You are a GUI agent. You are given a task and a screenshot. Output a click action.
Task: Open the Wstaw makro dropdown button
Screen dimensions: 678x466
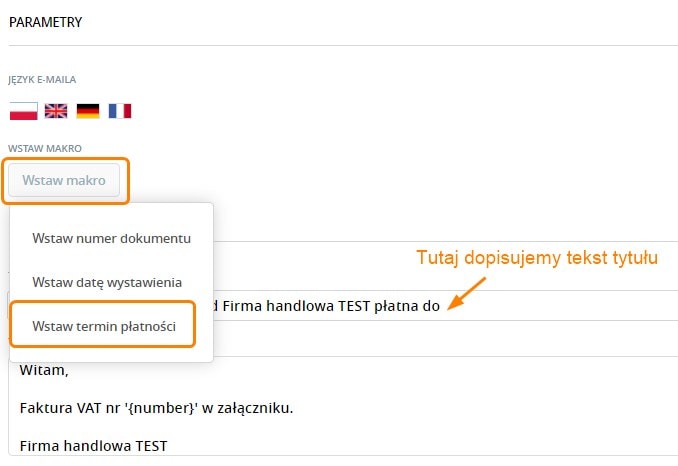[64, 181]
